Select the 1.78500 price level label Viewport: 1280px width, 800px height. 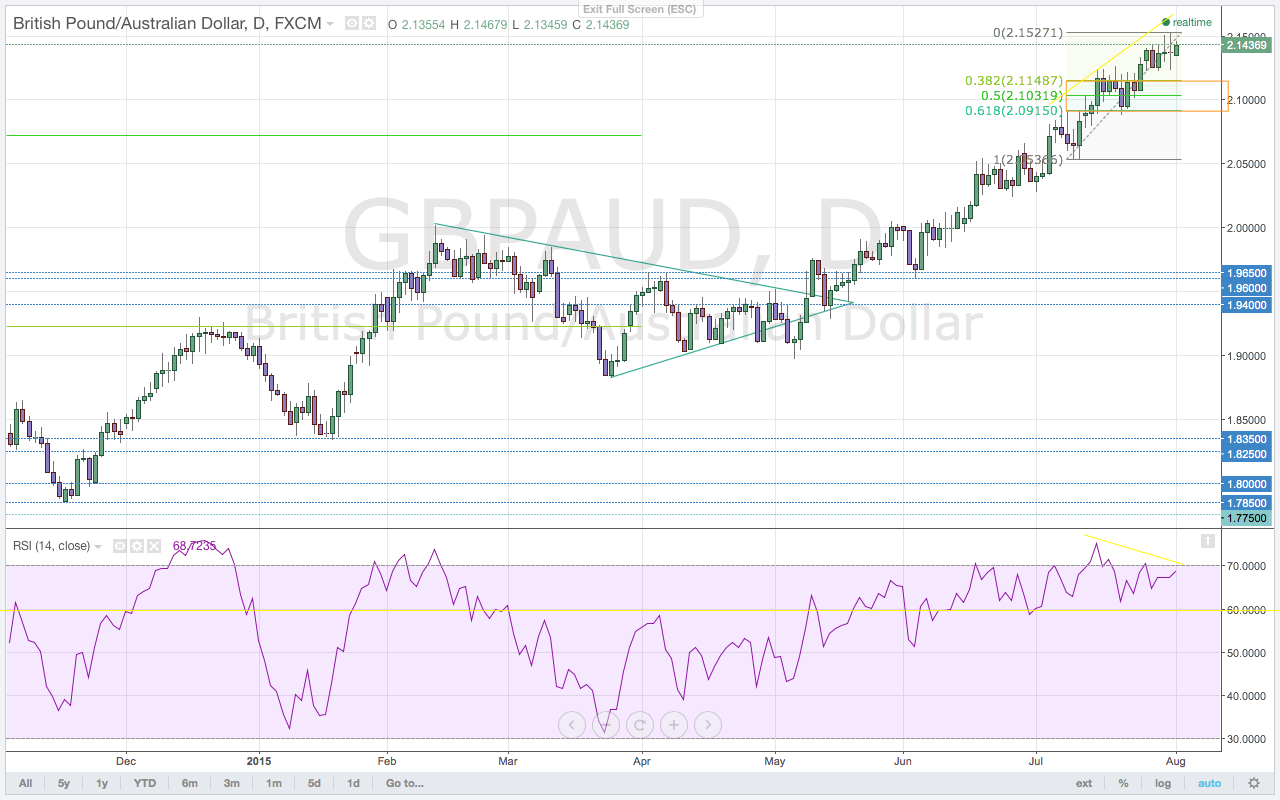click(x=1247, y=503)
